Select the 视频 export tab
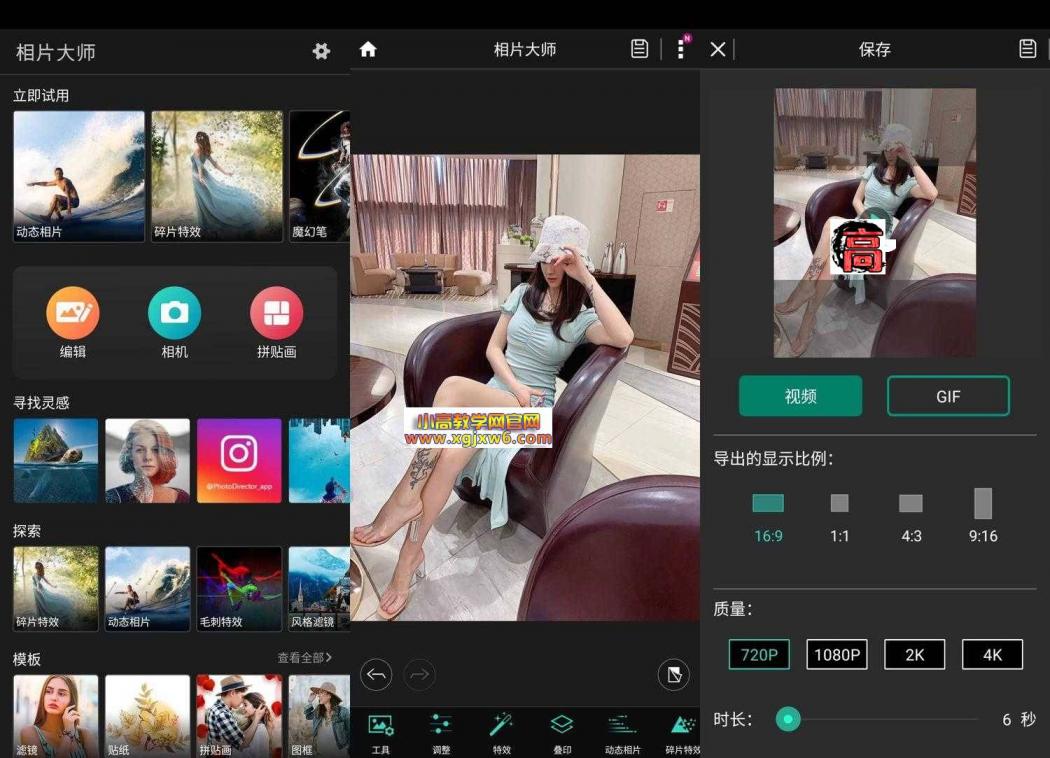The image size is (1050, 758). pyautogui.click(x=800, y=396)
